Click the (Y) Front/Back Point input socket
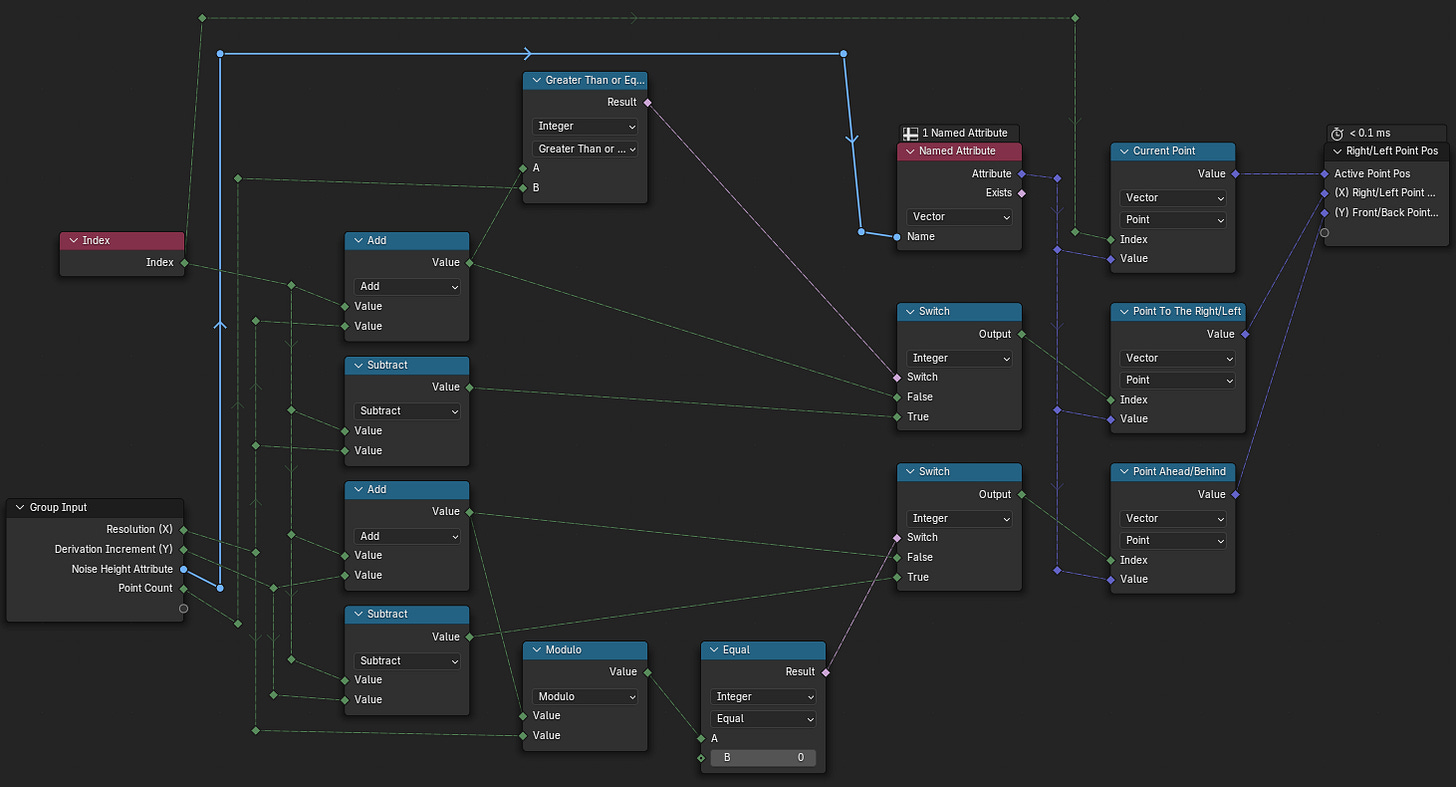 tap(1324, 212)
